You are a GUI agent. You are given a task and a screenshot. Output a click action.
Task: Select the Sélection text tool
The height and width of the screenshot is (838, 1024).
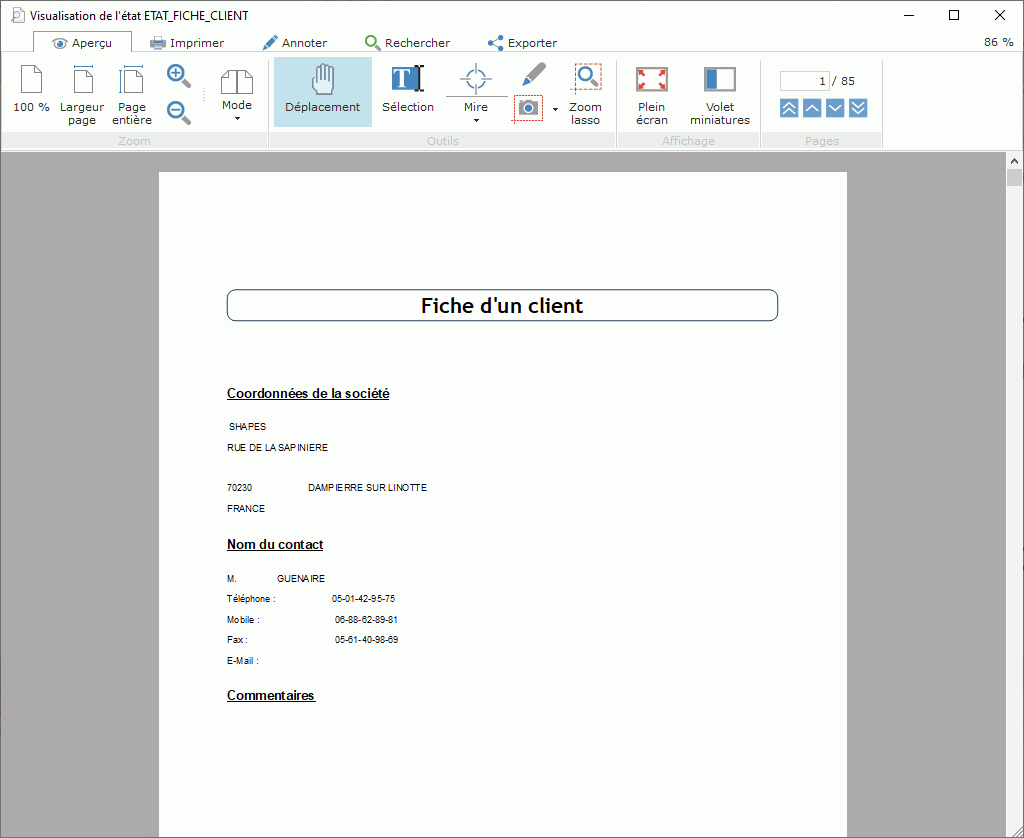(x=408, y=89)
